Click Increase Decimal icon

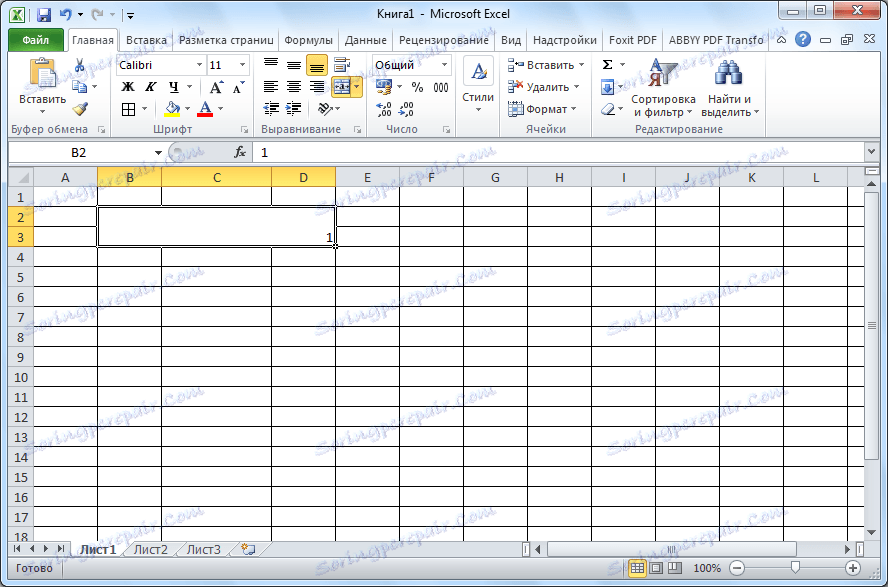(384, 109)
